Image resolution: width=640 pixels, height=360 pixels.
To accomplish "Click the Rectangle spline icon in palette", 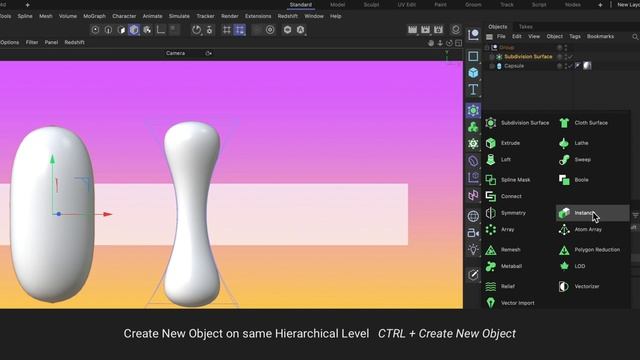I will [x=473, y=56].
